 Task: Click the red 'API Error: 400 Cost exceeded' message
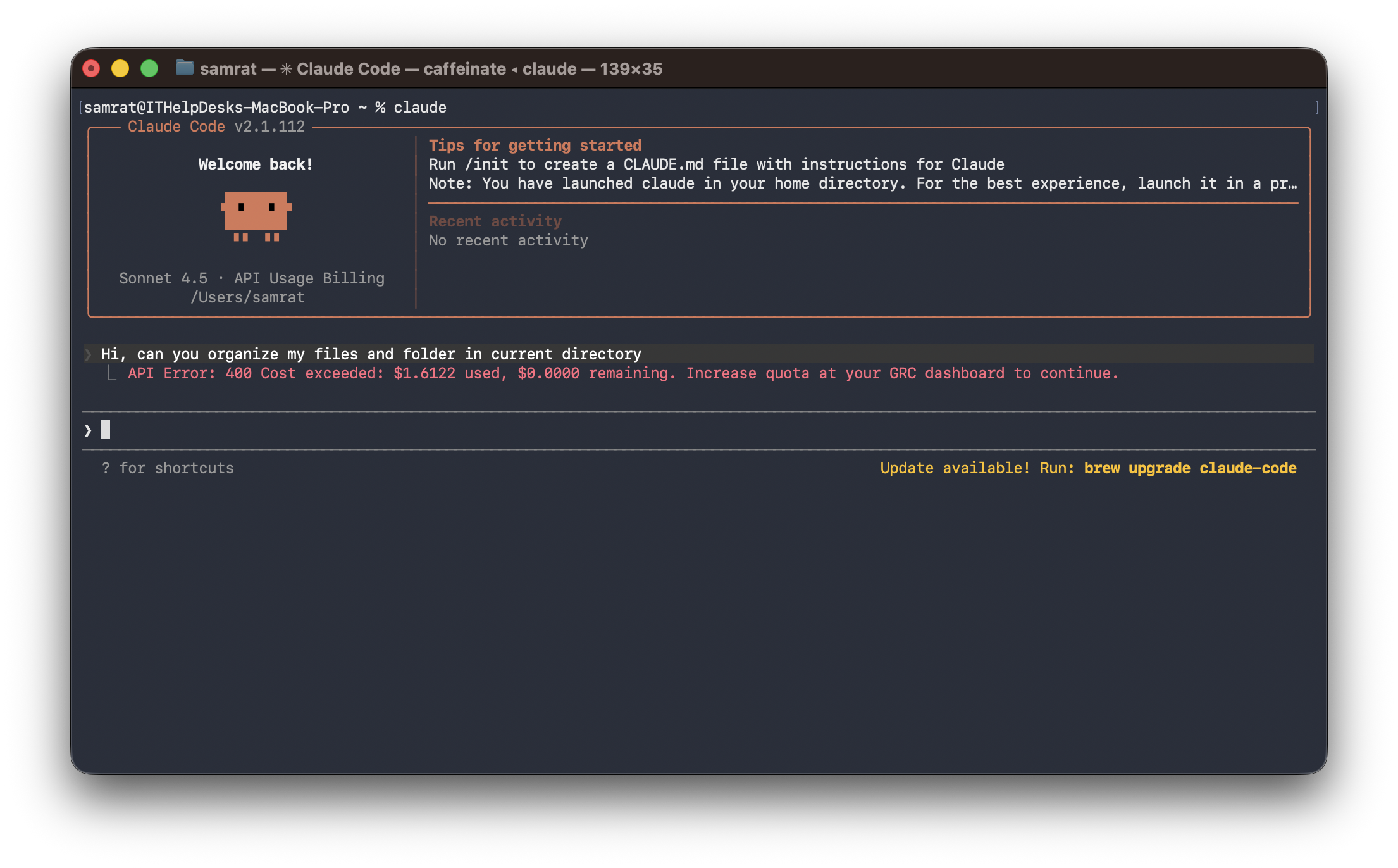coord(623,373)
